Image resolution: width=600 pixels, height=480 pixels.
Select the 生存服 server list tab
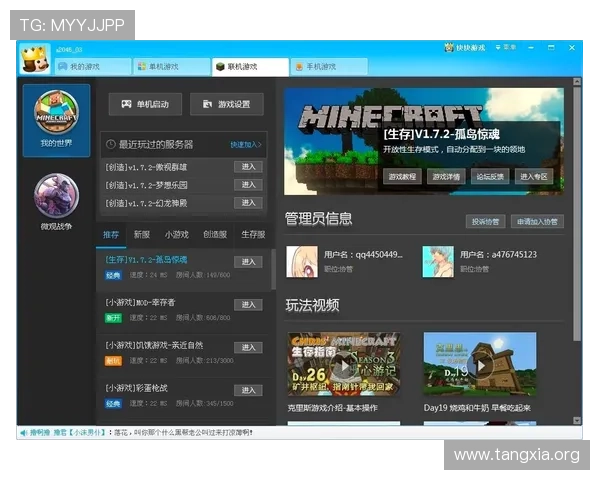coord(253,235)
